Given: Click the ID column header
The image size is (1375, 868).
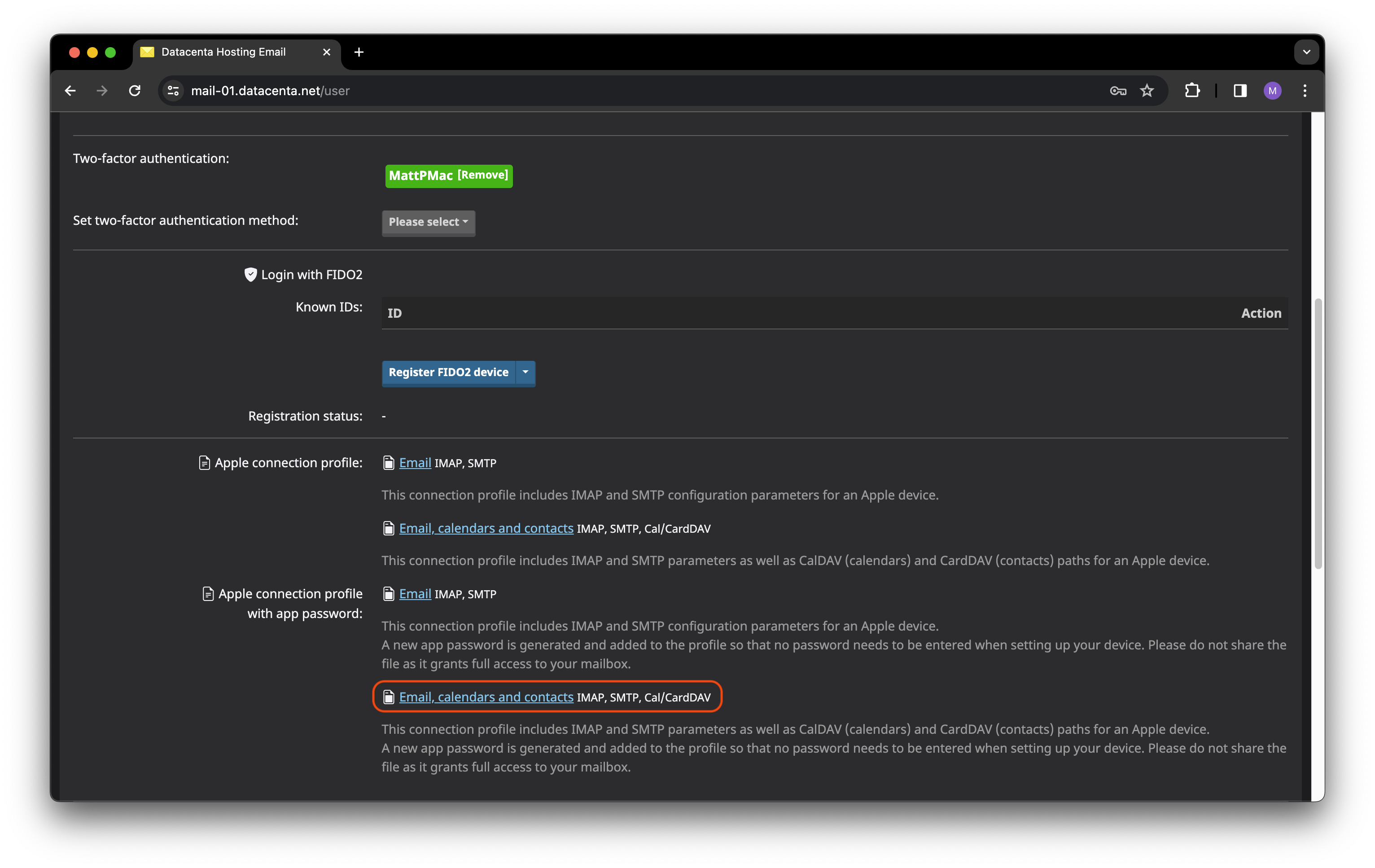Looking at the screenshot, I should tap(394, 314).
